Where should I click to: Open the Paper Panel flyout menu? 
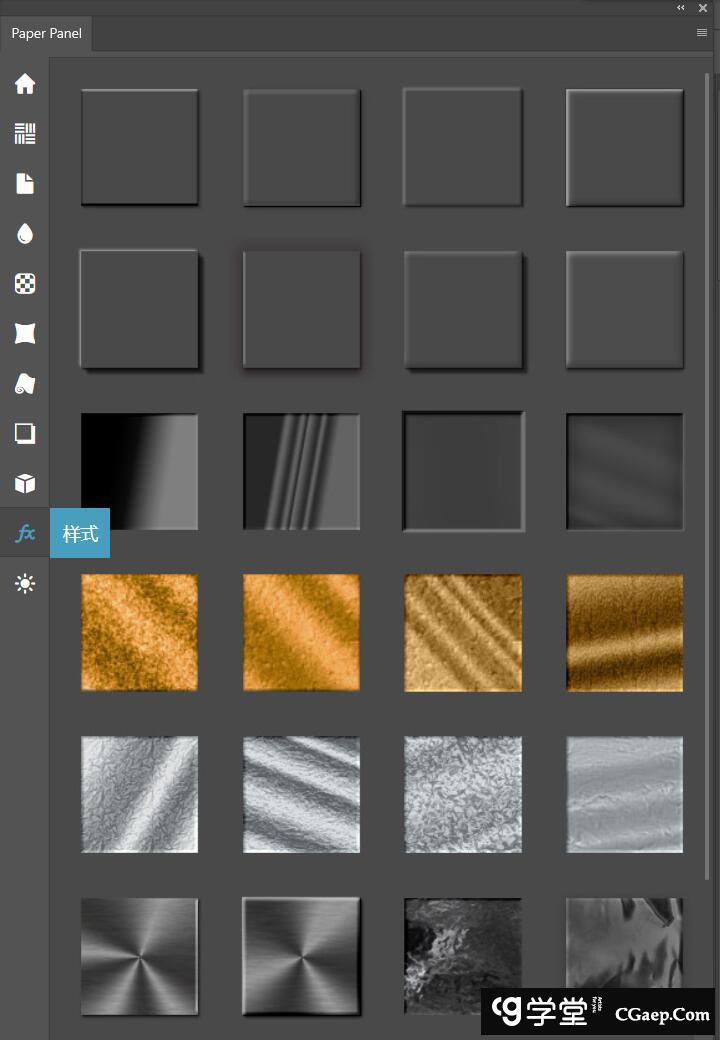(702, 33)
